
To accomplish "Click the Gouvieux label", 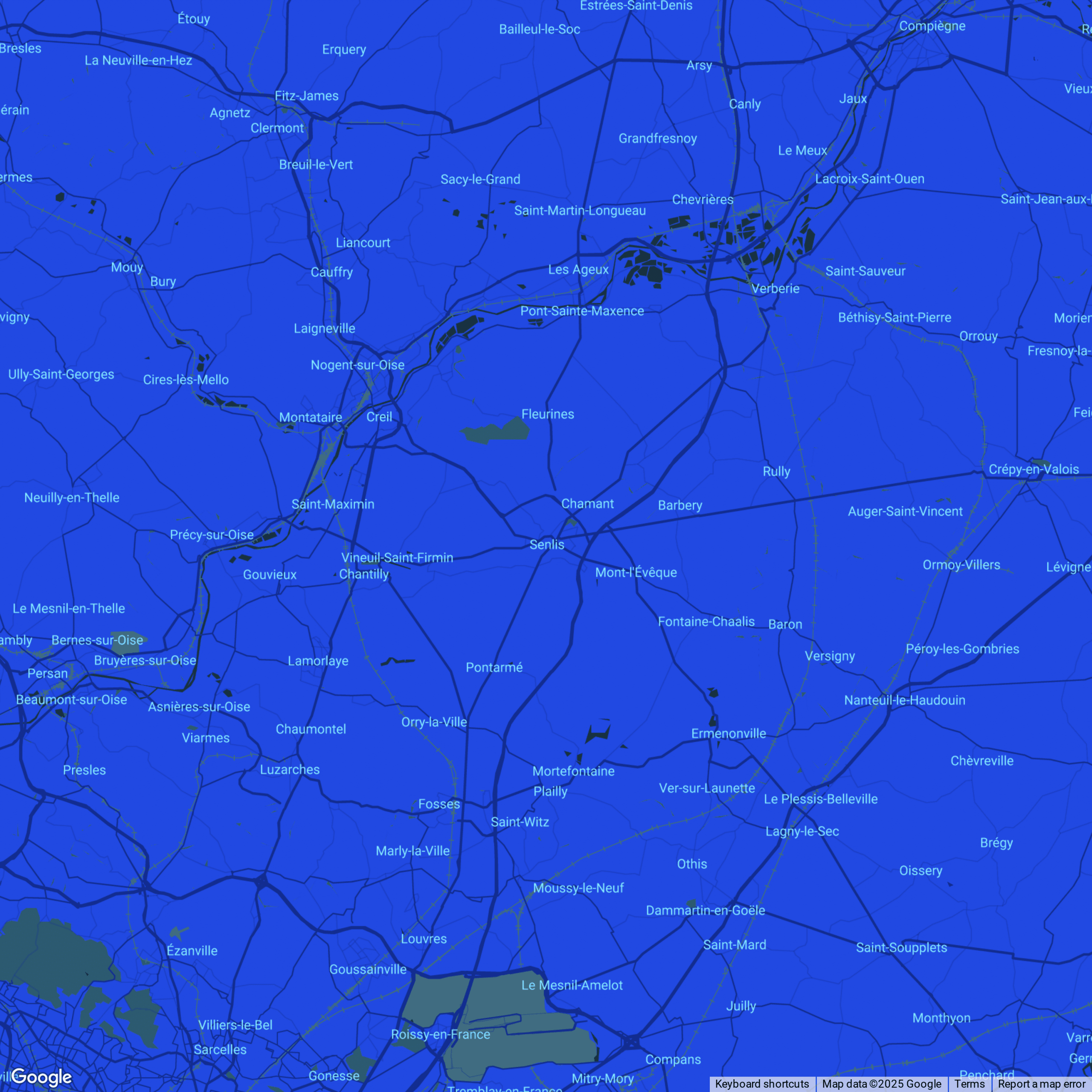I will (x=270, y=574).
